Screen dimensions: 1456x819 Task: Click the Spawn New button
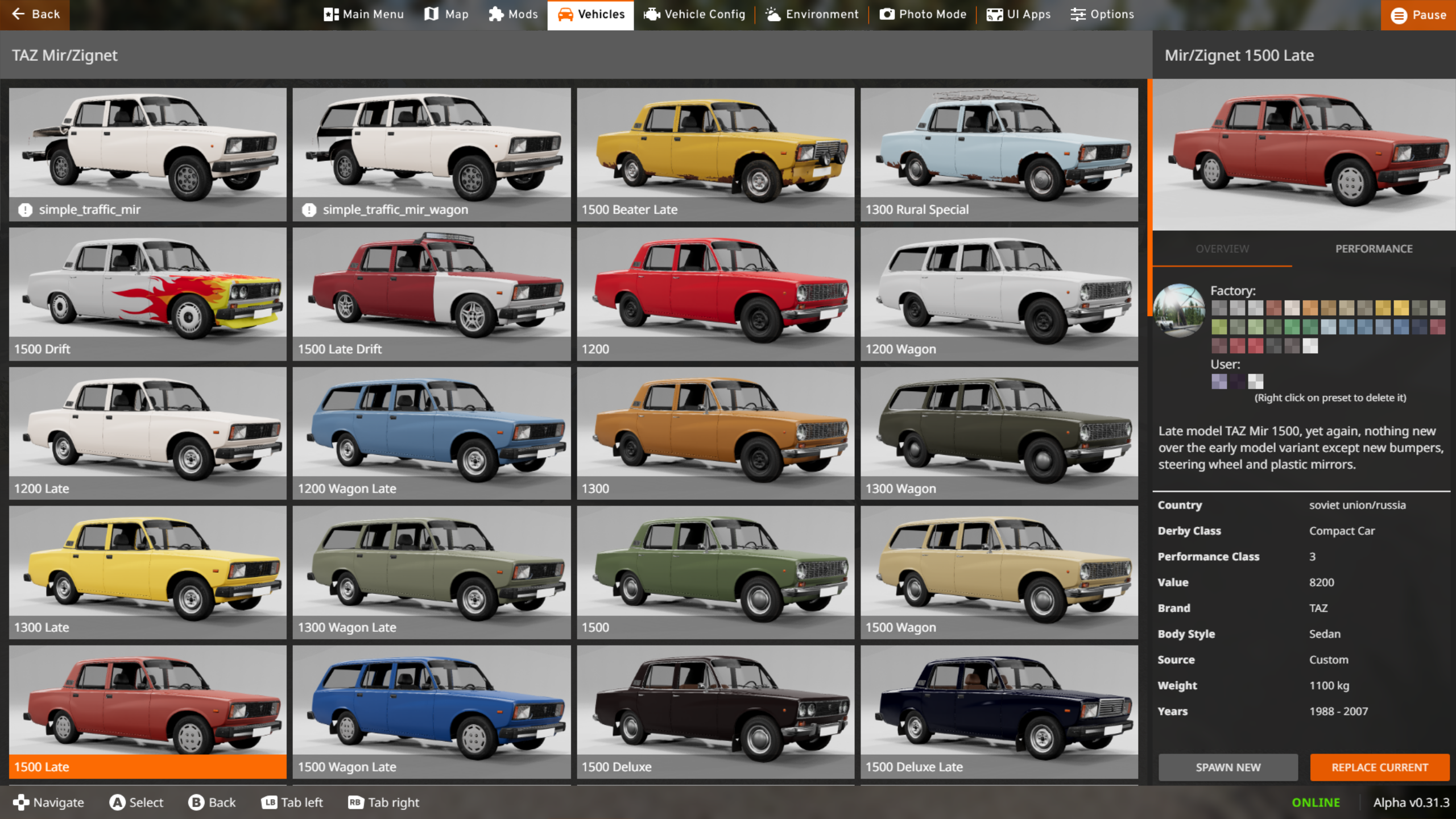click(1228, 767)
